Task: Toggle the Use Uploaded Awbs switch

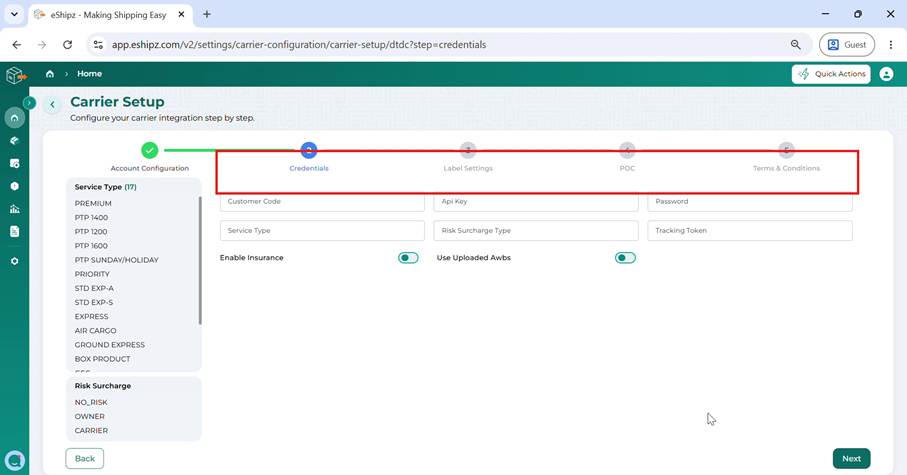Action: pyautogui.click(x=625, y=258)
